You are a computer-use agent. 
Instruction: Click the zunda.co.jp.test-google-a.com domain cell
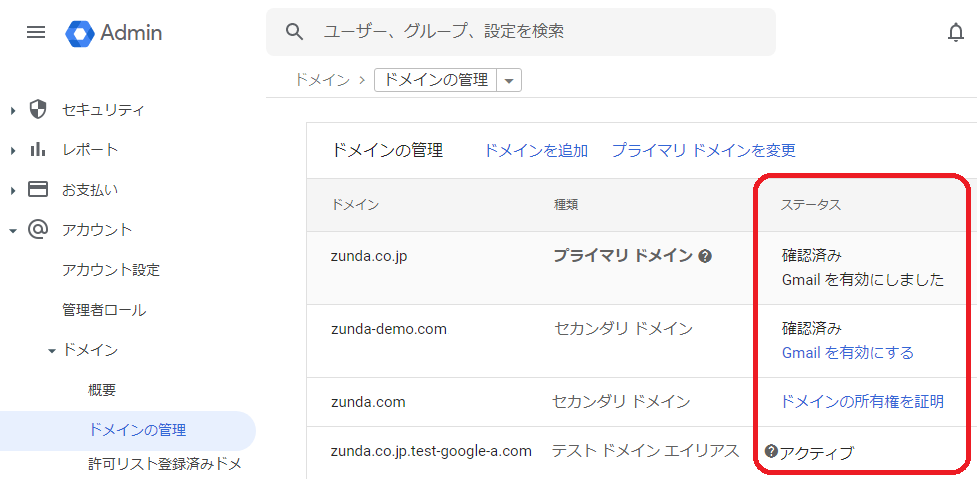pyautogui.click(x=431, y=451)
